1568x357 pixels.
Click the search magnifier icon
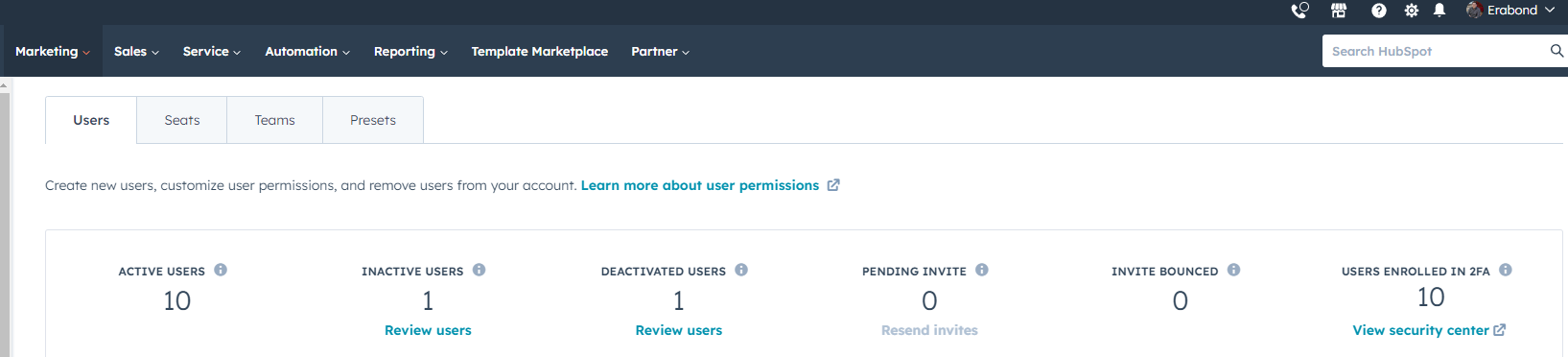tap(1556, 51)
